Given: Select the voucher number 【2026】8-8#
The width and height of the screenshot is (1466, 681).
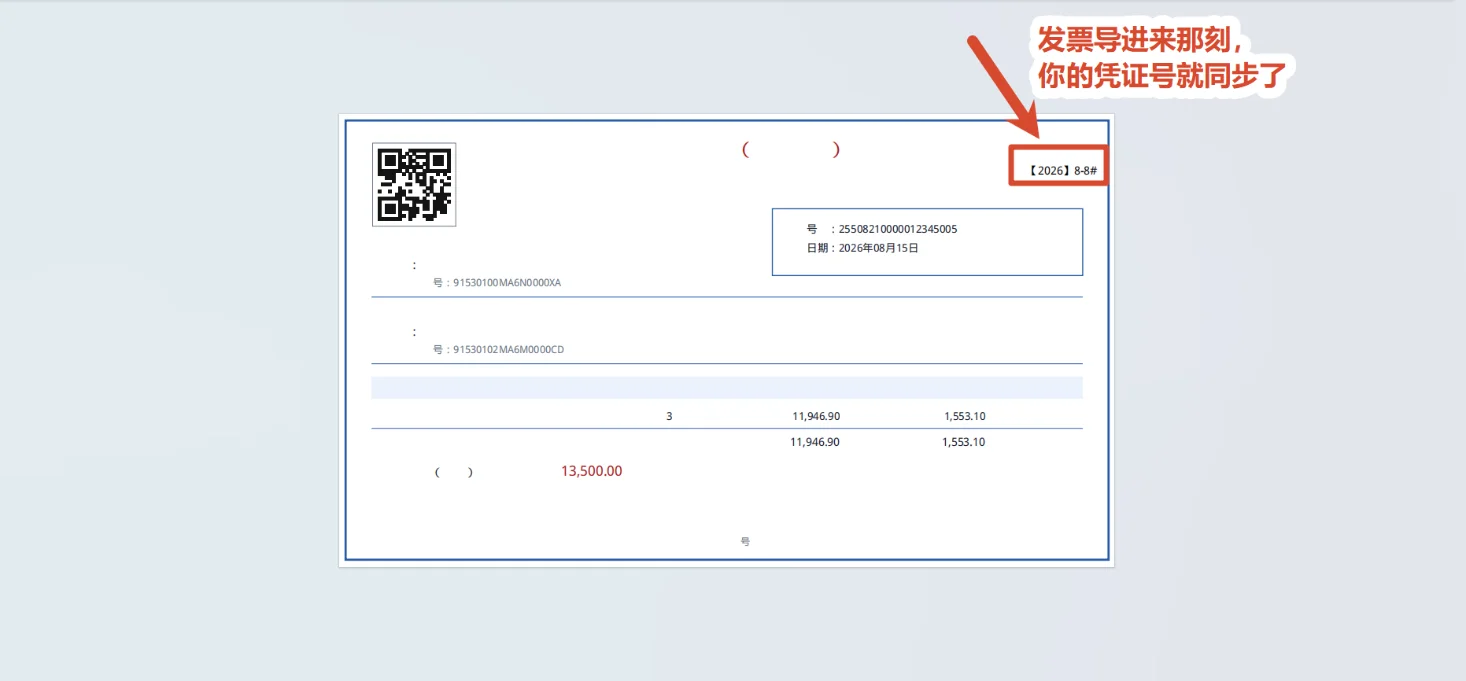Looking at the screenshot, I should 1061,171.
